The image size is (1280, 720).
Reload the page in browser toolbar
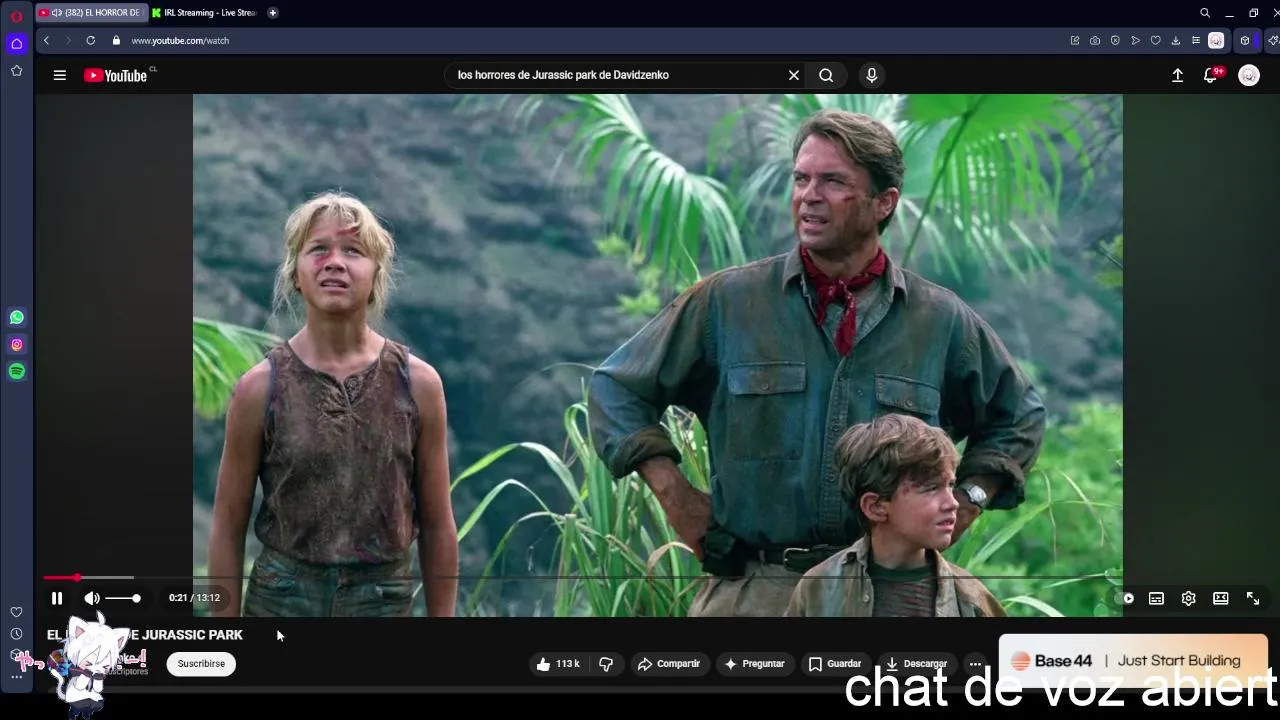coord(91,41)
